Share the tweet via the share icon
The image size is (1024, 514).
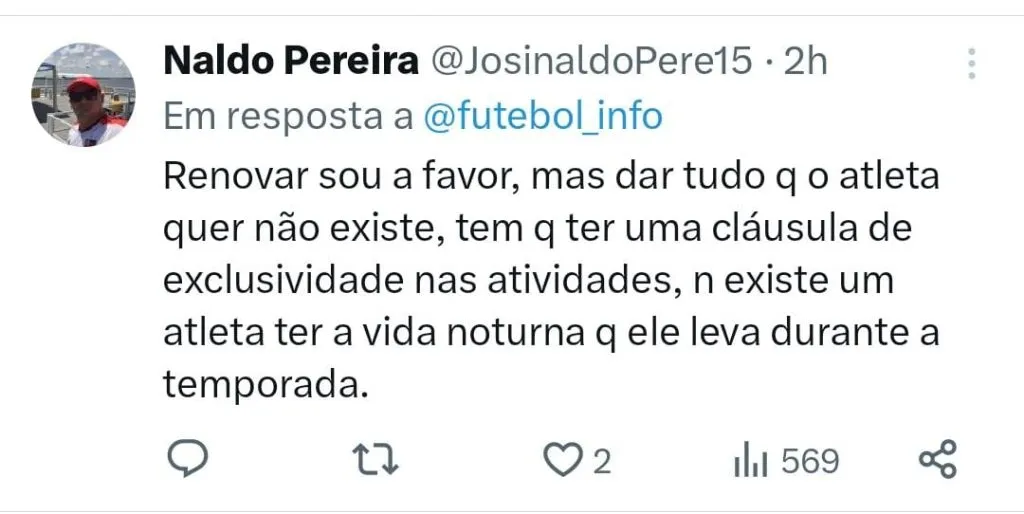tap(937, 460)
